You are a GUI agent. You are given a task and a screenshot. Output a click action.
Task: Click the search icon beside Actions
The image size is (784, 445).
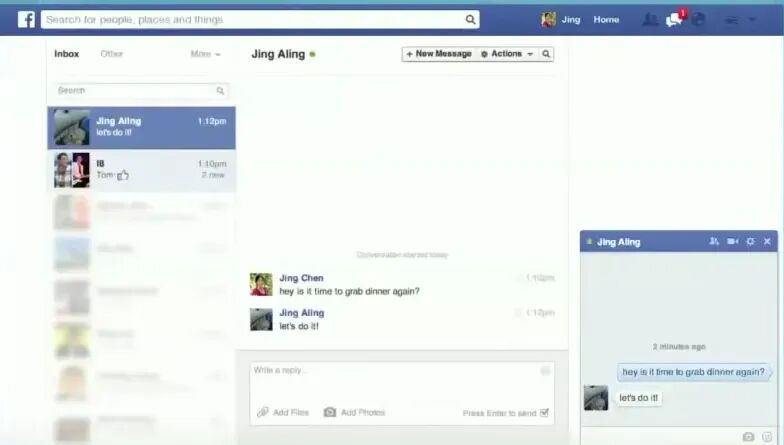point(546,54)
